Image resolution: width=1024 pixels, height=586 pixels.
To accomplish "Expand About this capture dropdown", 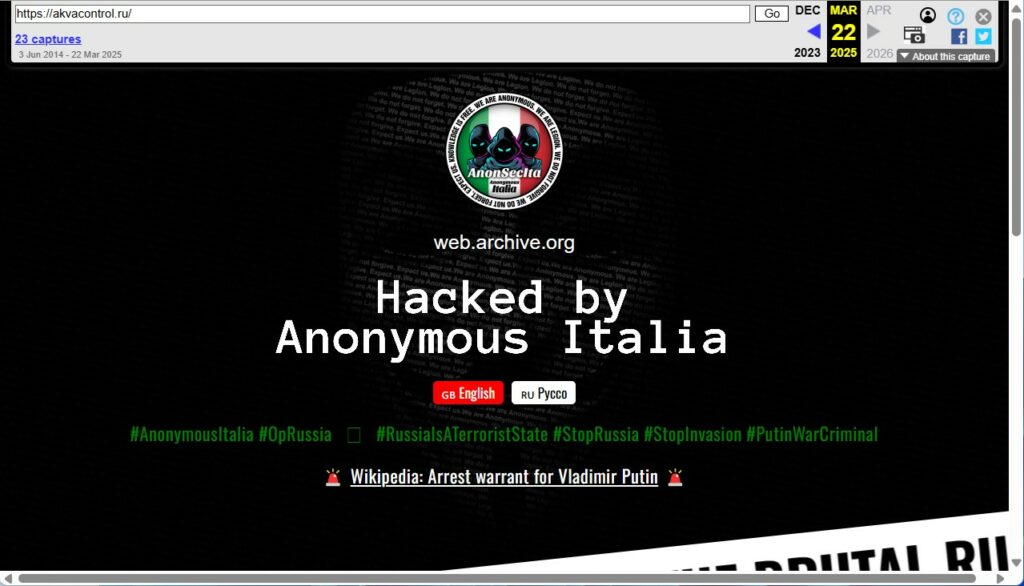I will point(946,56).
